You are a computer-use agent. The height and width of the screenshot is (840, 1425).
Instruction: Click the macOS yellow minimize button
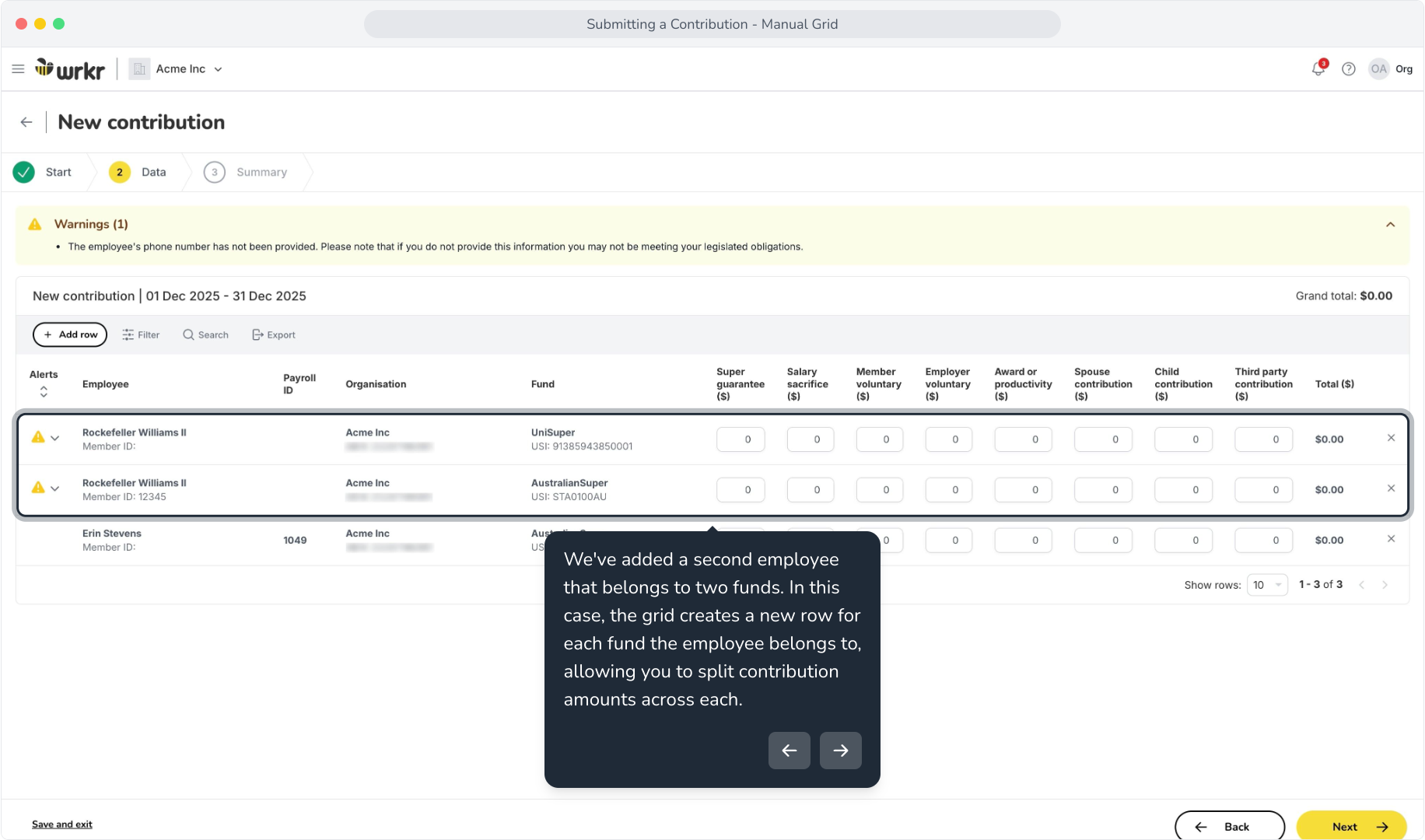(40, 24)
